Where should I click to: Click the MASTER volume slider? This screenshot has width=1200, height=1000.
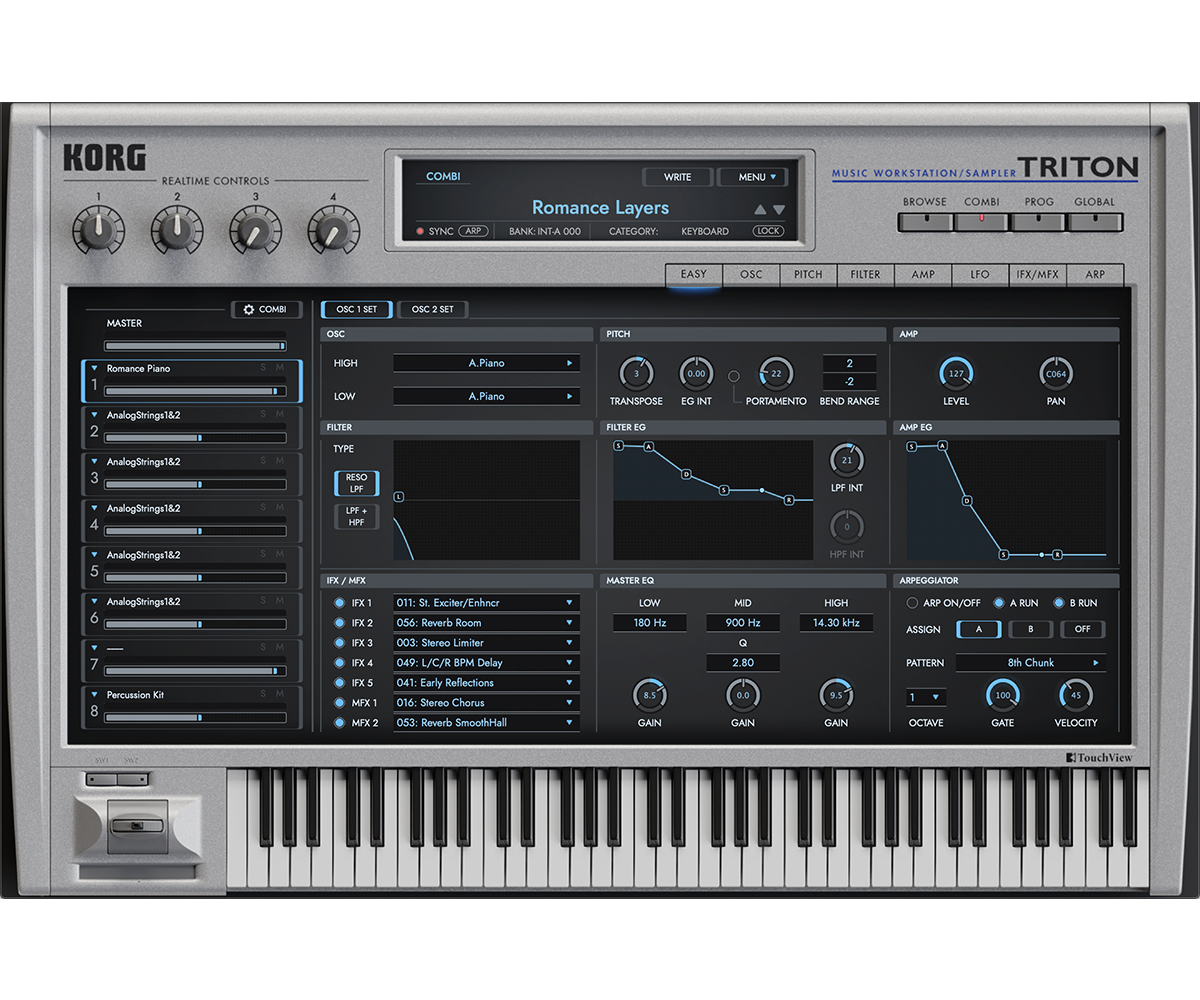pos(193,344)
